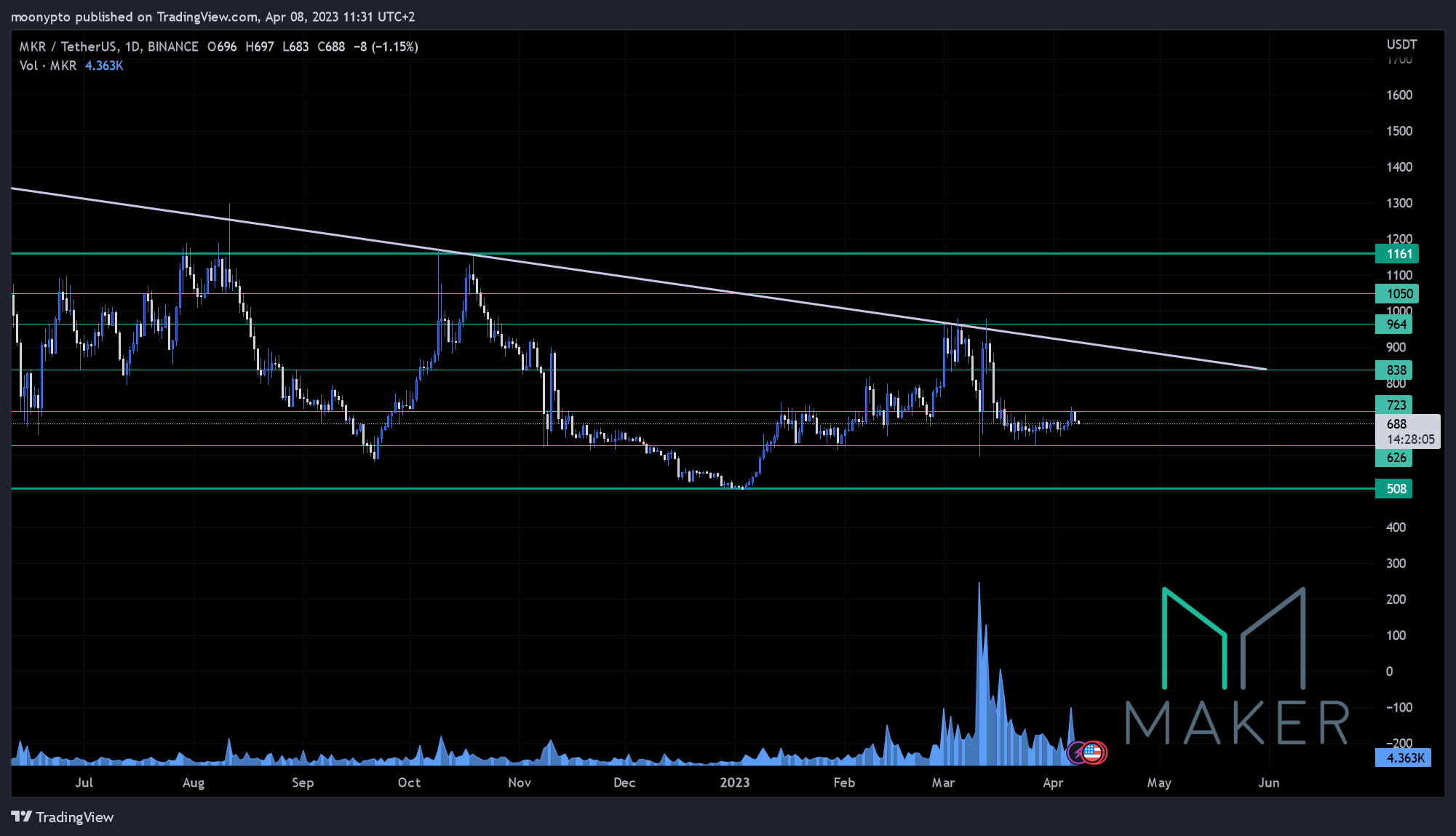This screenshot has width=1456, height=836.
Task: Click the -8 (-1.15%) change value
Action: 386,47
